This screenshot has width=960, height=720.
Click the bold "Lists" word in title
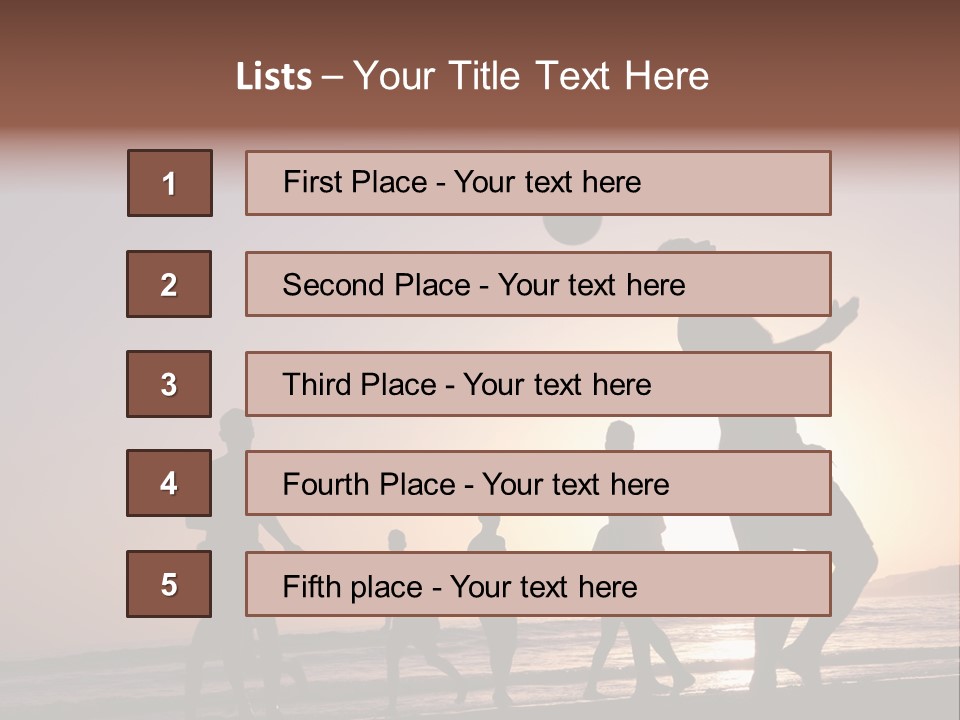point(274,77)
